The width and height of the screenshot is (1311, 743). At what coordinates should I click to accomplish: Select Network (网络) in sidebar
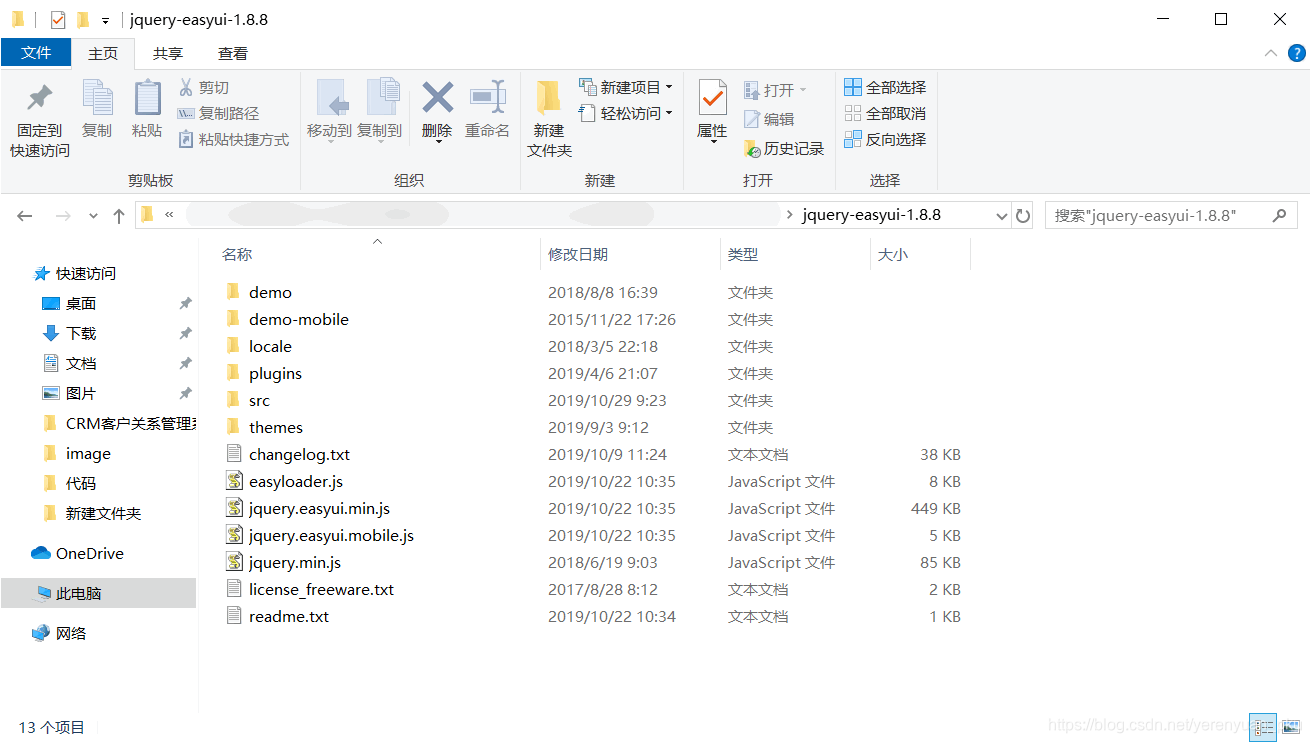pos(60,633)
